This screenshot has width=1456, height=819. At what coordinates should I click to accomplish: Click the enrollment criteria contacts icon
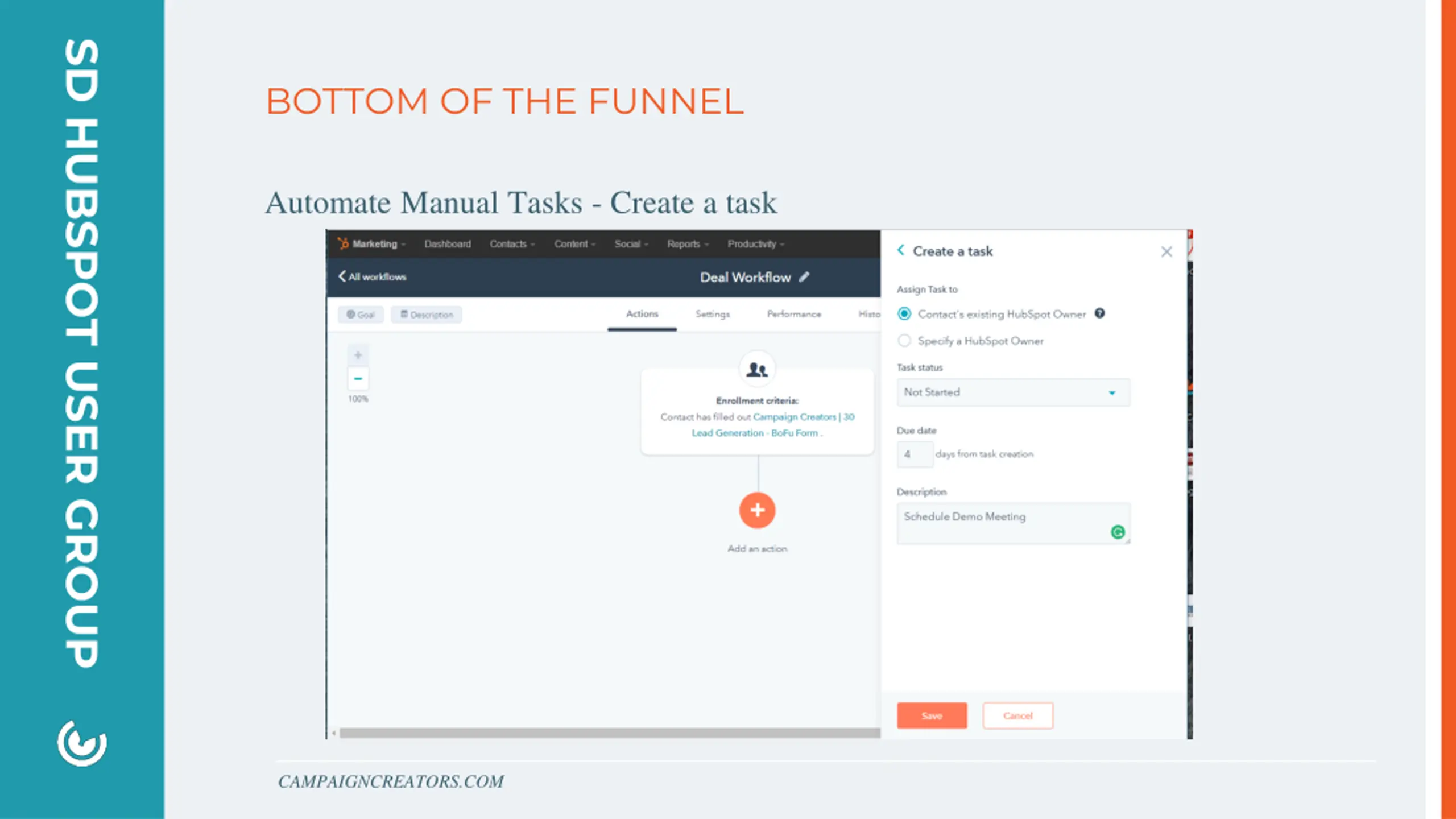[x=757, y=370]
